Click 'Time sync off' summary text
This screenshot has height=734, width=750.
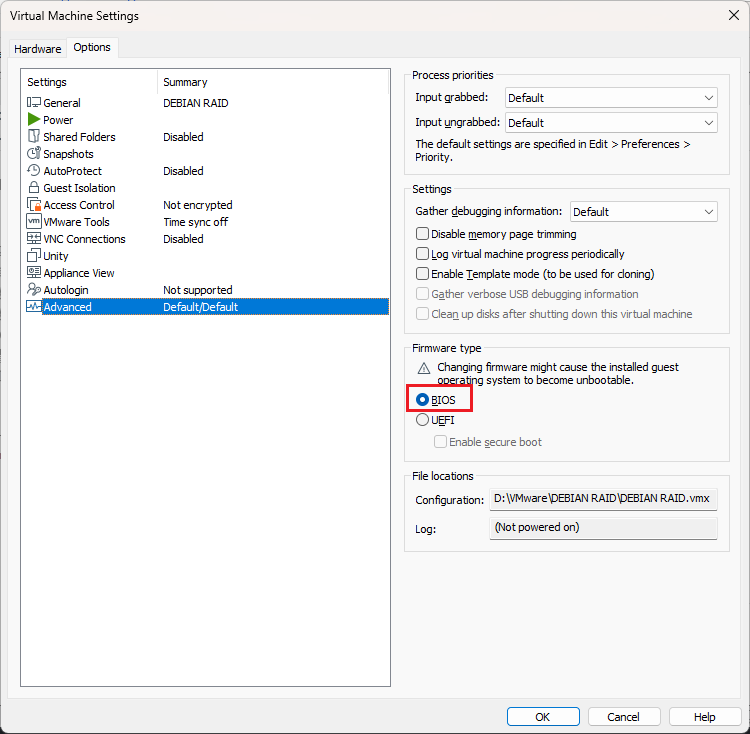196,222
